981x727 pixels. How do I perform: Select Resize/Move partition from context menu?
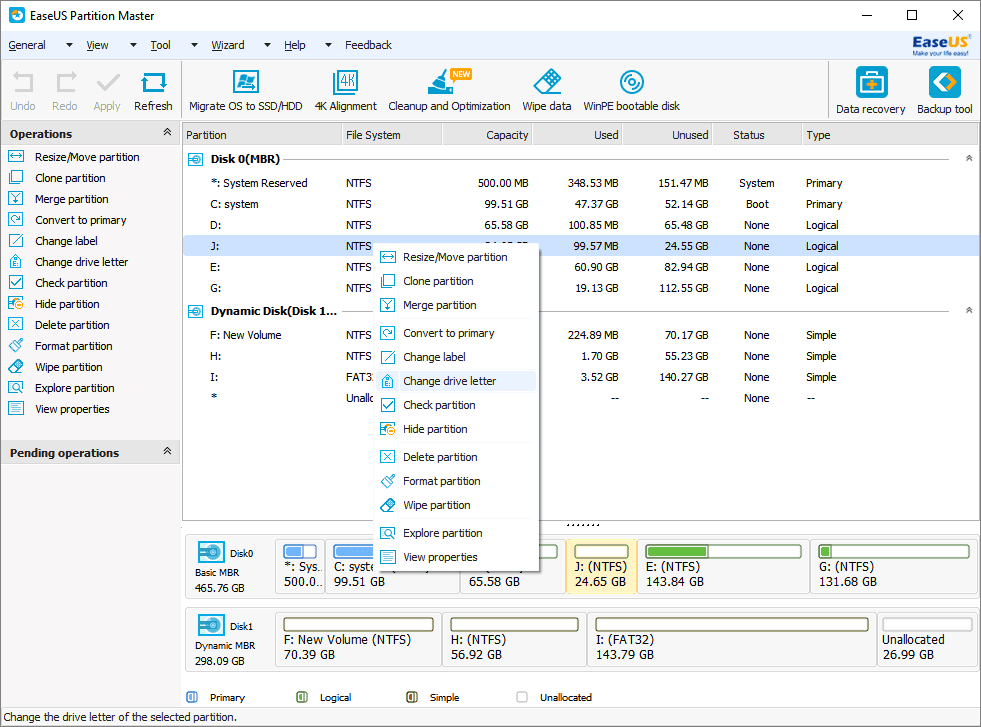[455, 257]
